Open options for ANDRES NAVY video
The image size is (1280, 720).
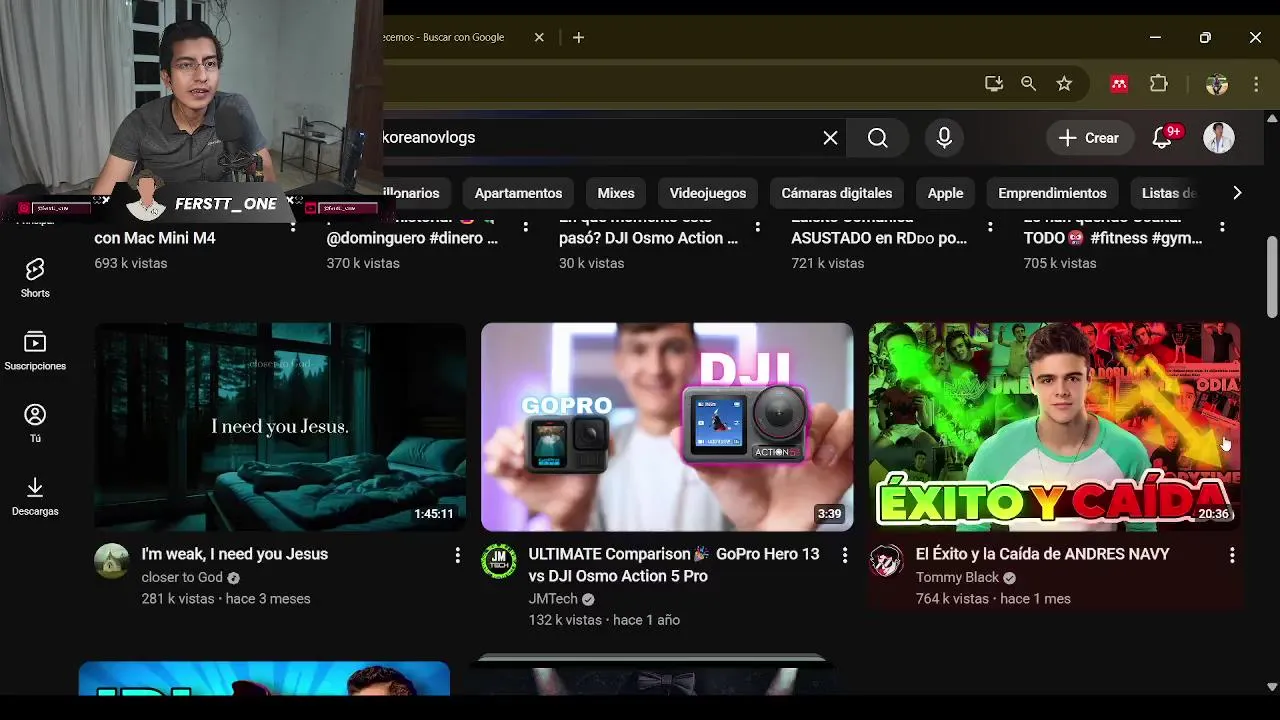[1231, 554]
